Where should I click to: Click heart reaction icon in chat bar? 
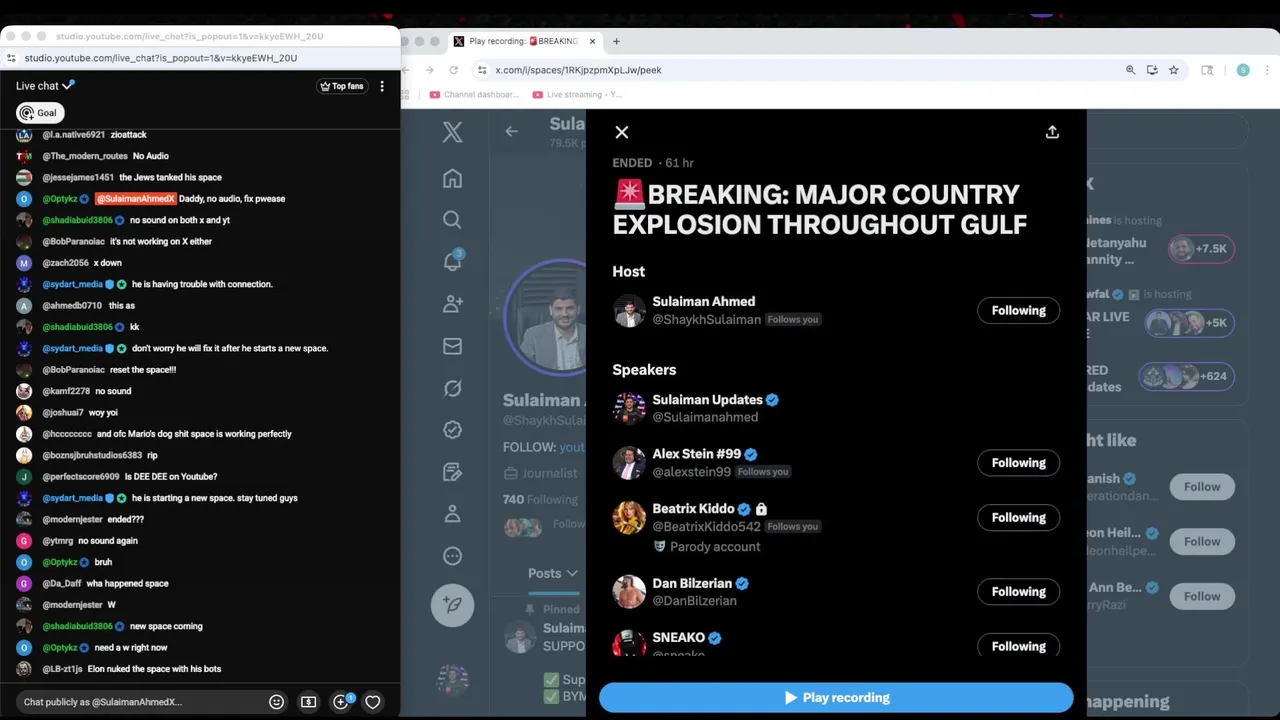click(x=372, y=702)
